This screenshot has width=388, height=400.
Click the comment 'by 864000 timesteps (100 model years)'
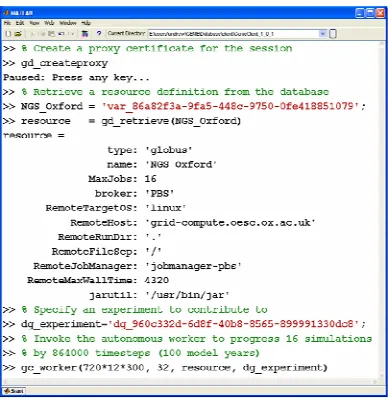click(x=146, y=353)
